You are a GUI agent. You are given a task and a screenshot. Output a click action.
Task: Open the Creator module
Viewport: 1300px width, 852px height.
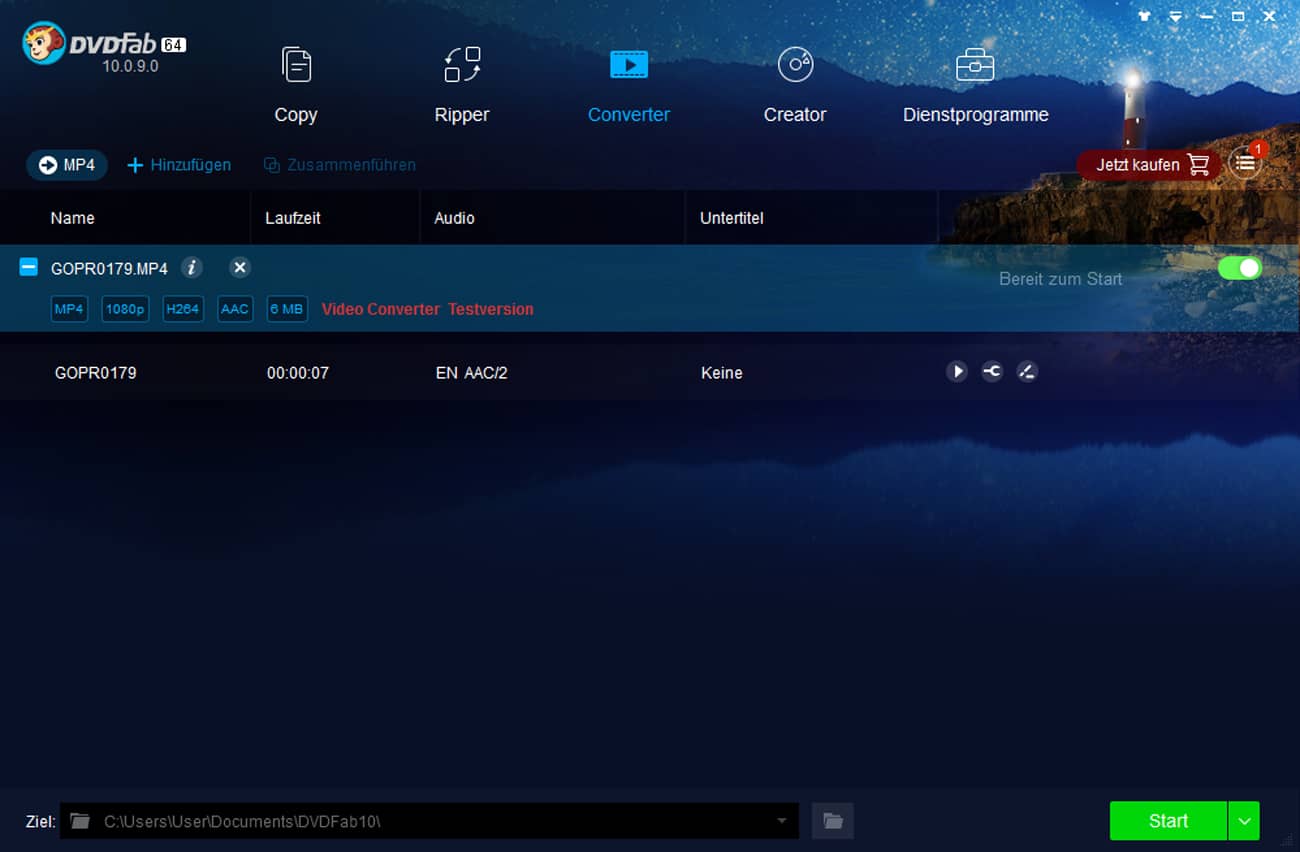(x=795, y=85)
